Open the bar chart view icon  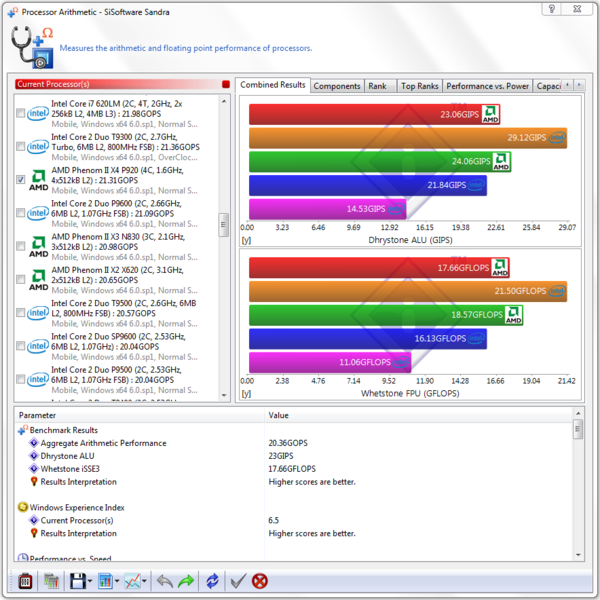tap(105, 581)
